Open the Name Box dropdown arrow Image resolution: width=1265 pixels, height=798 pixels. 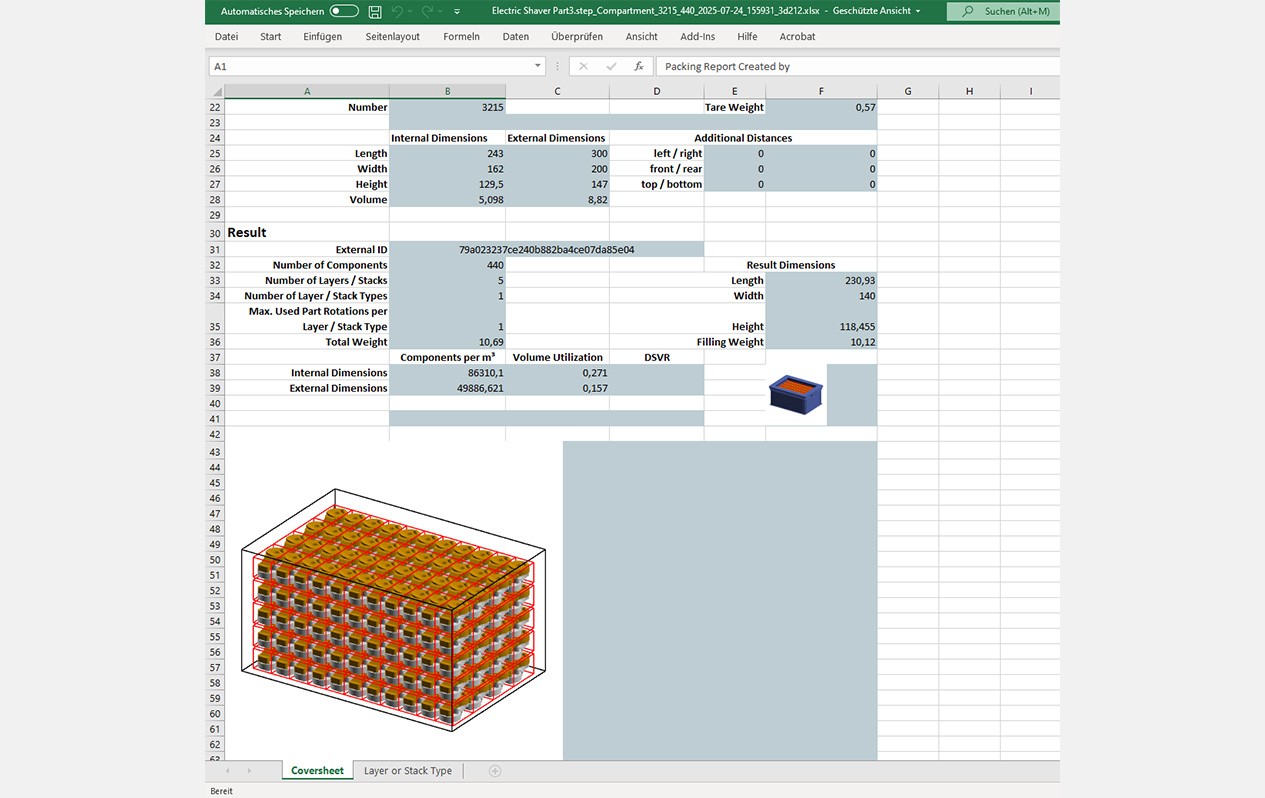pos(536,66)
